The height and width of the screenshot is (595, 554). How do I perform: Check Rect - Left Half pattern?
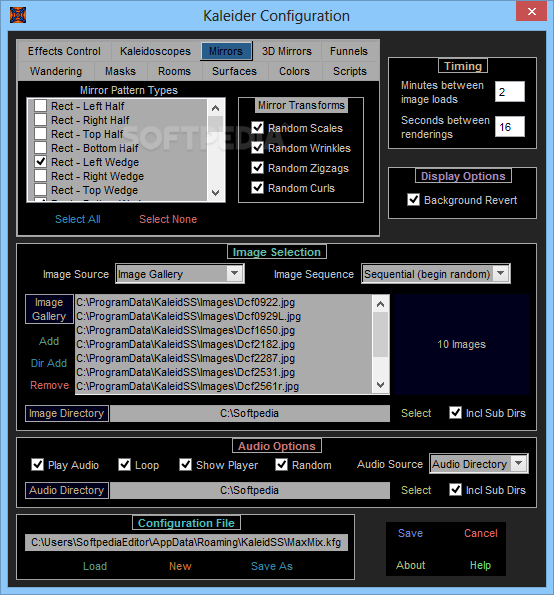point(41,106)
